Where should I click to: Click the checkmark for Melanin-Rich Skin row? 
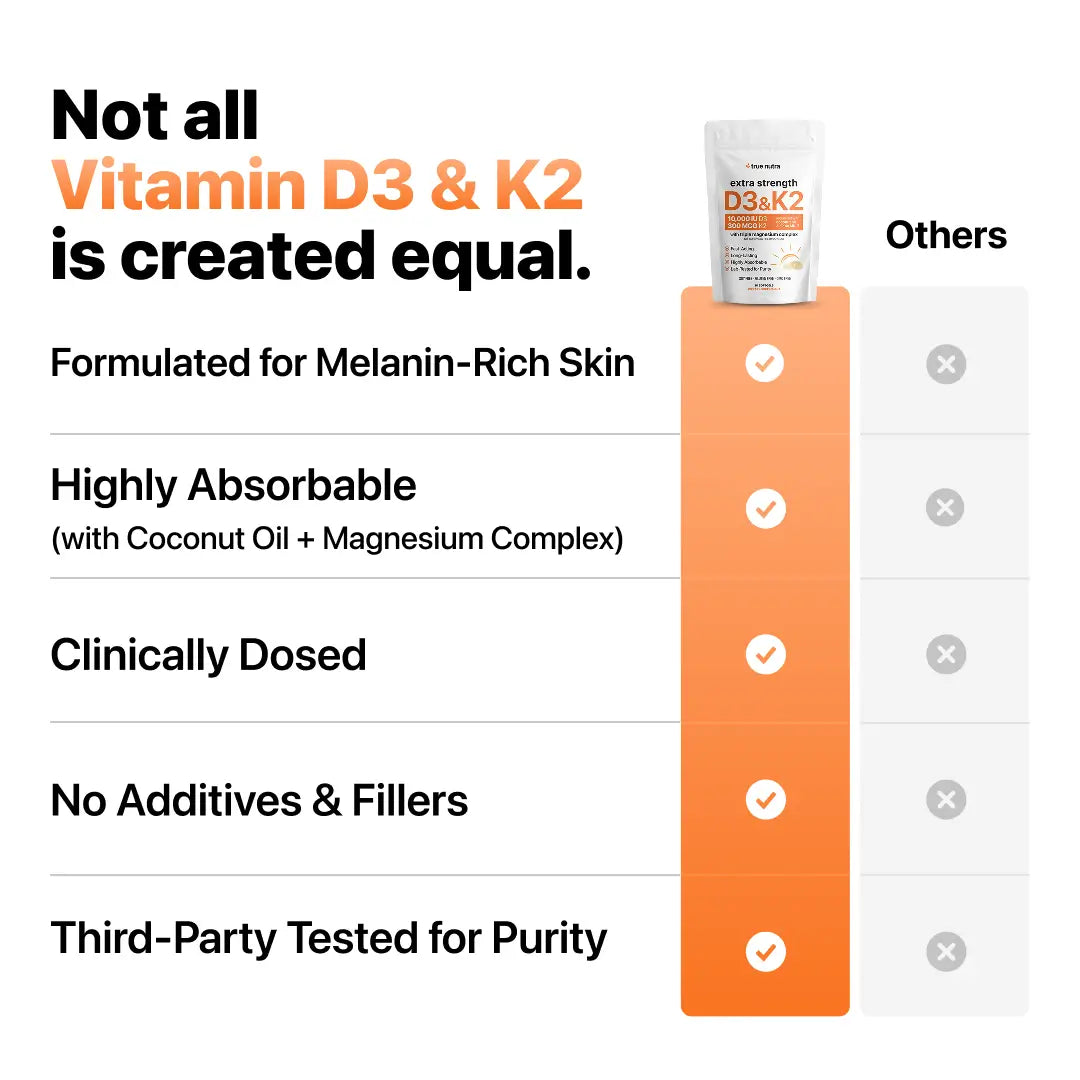click(765, 364)
